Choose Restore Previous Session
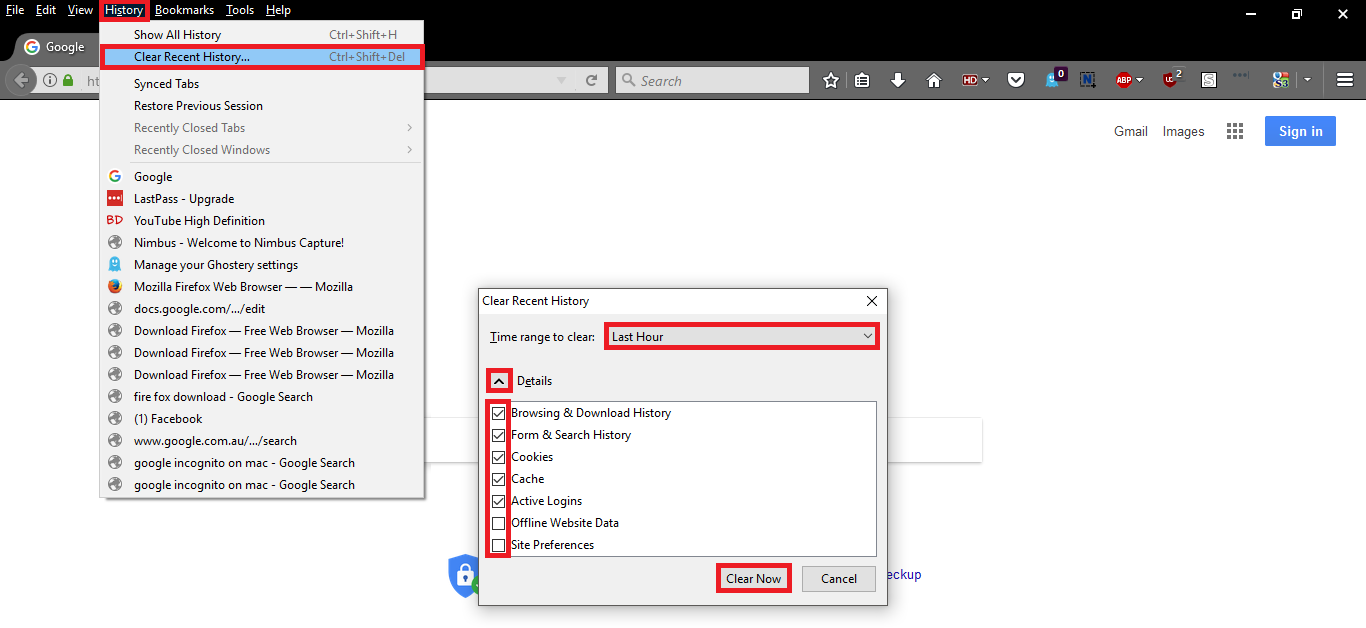 coord(262,106)
